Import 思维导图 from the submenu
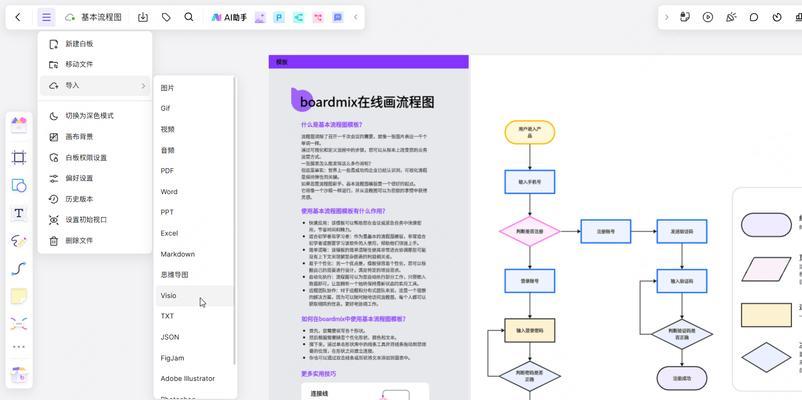The height and width of the screenshot is (400, 802). click(194, 275)
